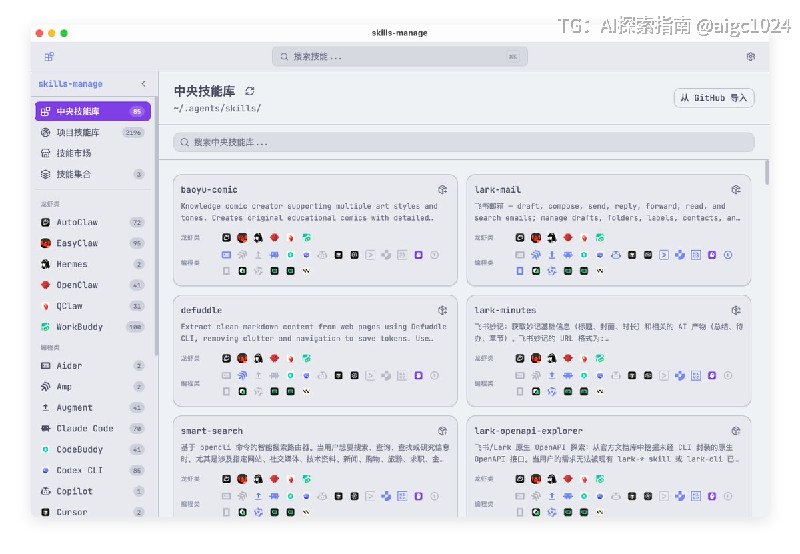Select Copilot in the sidebar
This screenshot has width=800, height=554.
(93, 491)
